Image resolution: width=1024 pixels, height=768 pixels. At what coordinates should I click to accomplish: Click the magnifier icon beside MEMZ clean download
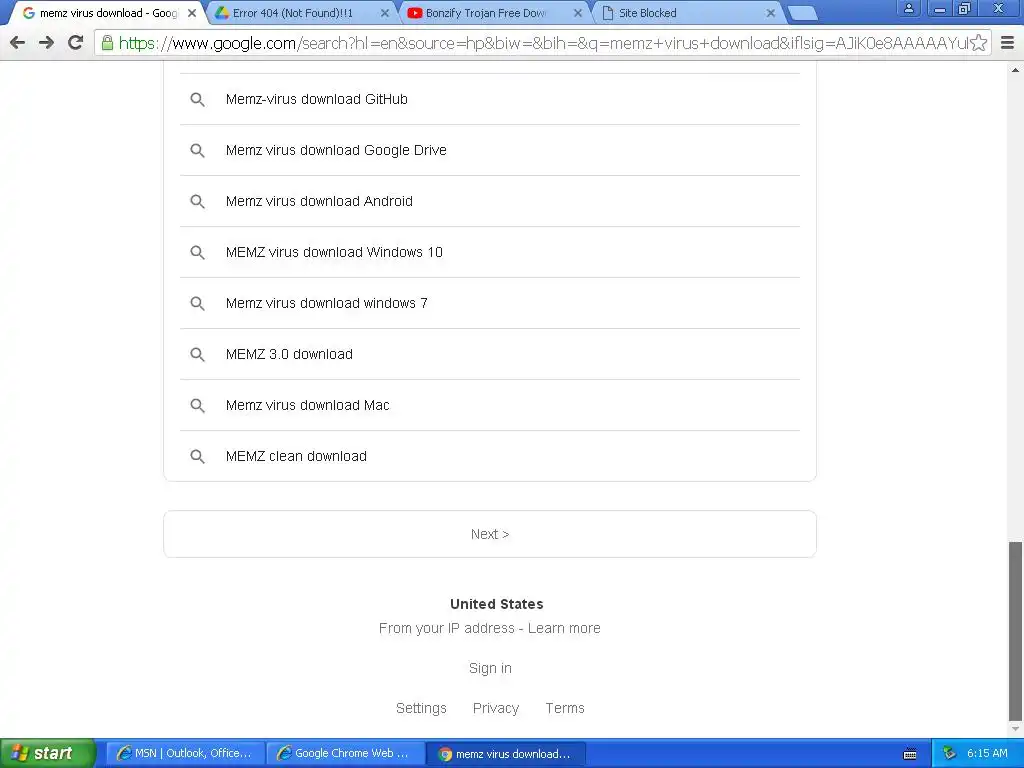tap(197, 456)
